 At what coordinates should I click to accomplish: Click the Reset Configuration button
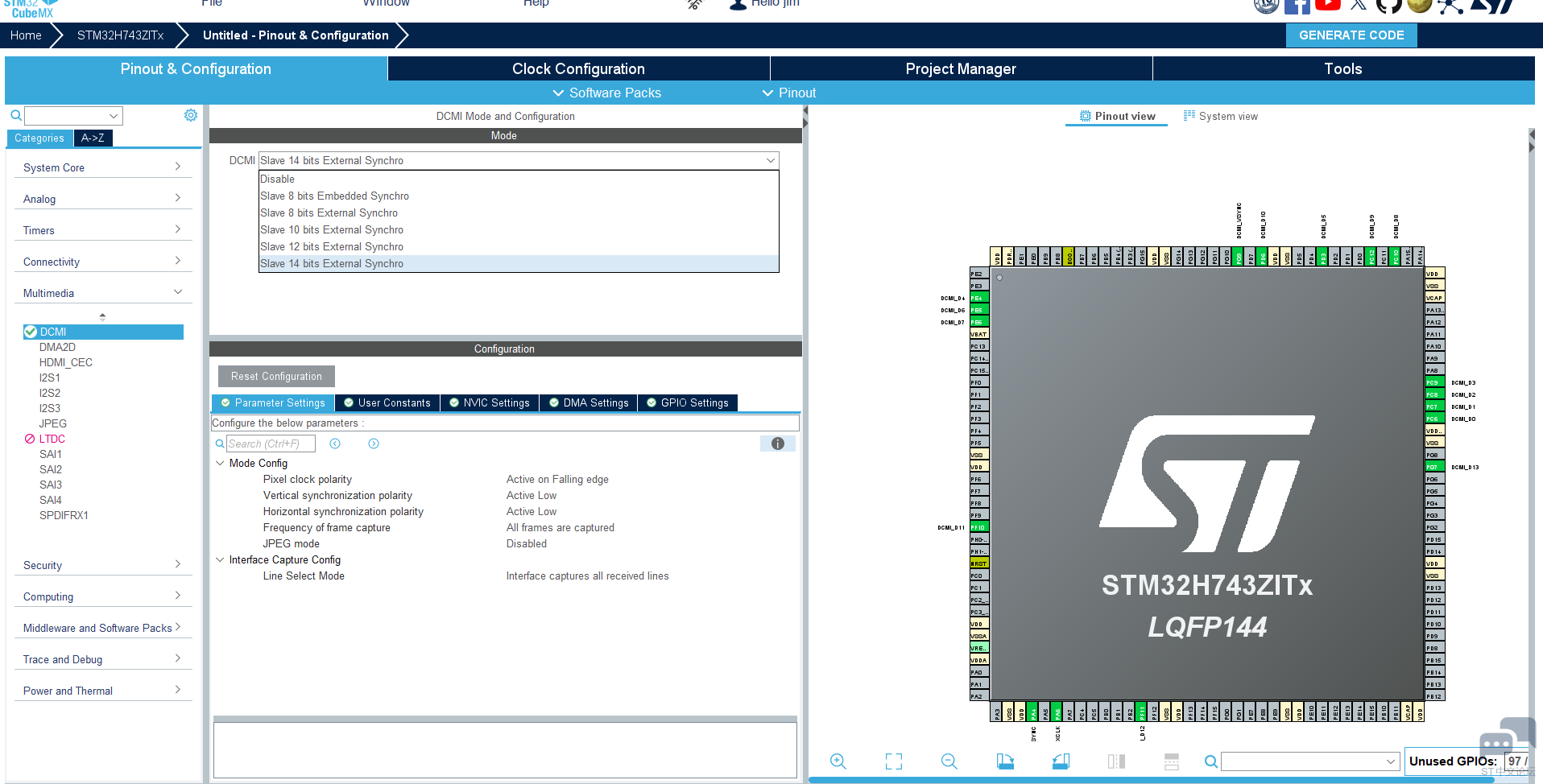276,376
